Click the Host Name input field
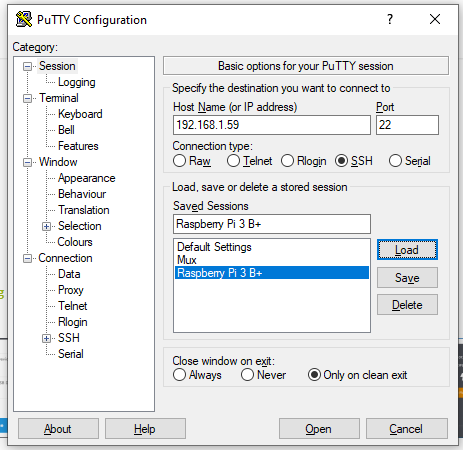 pos(272,125)
